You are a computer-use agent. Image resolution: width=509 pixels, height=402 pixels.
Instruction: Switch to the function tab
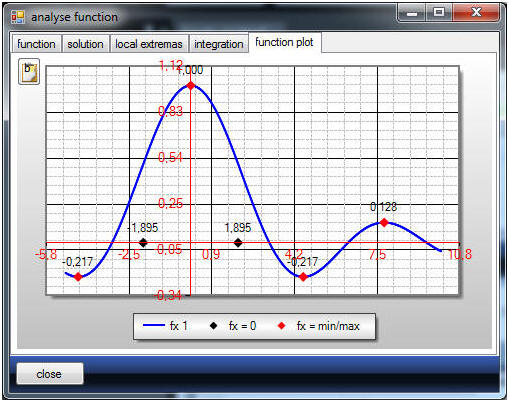[36, 44]
